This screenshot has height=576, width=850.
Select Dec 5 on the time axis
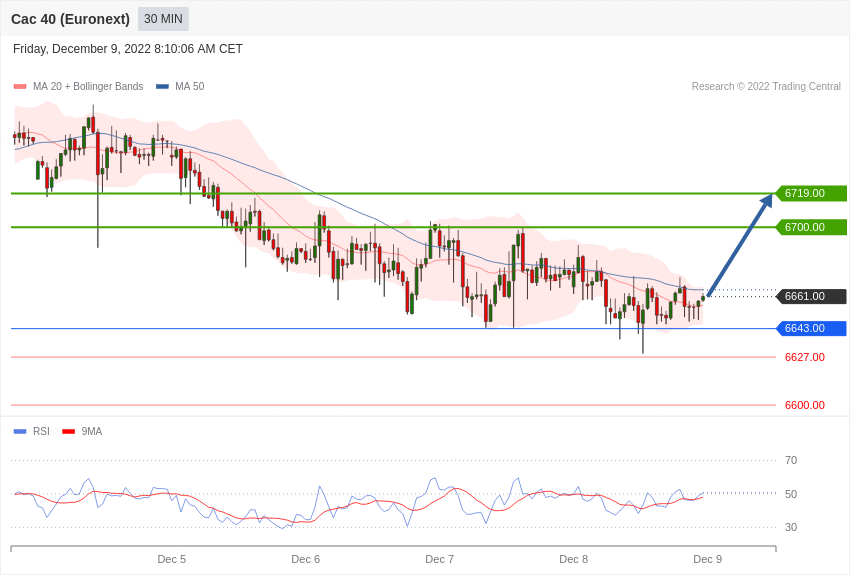(x=171, y=559)
